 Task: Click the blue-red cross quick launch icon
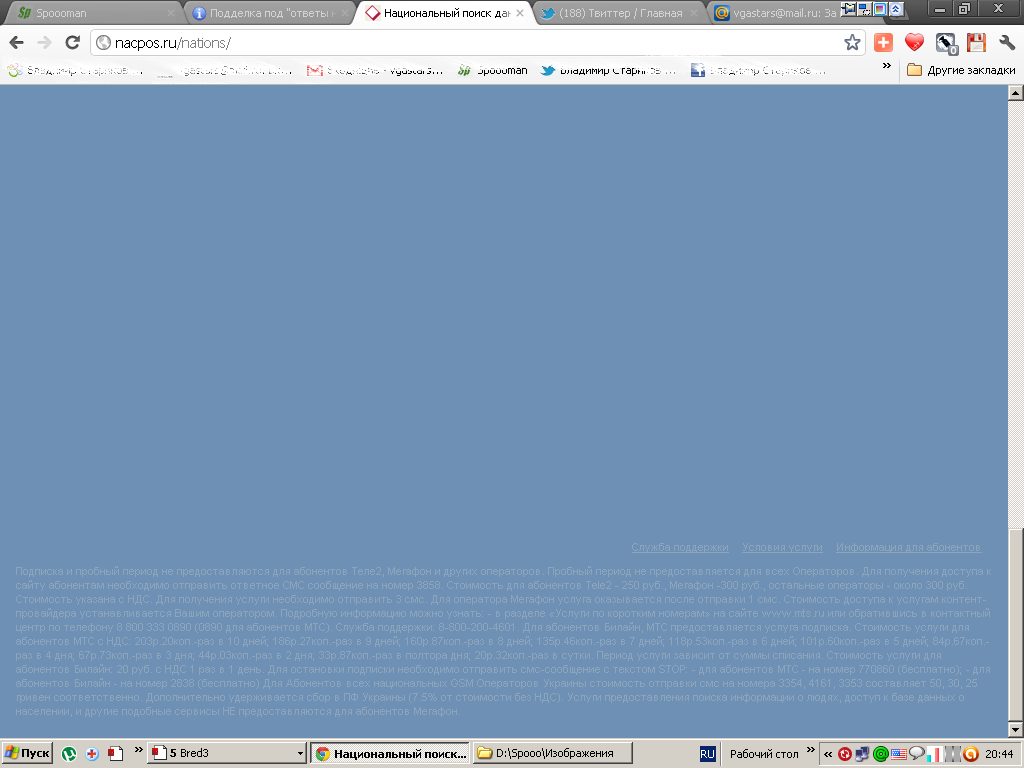(92, 754)
